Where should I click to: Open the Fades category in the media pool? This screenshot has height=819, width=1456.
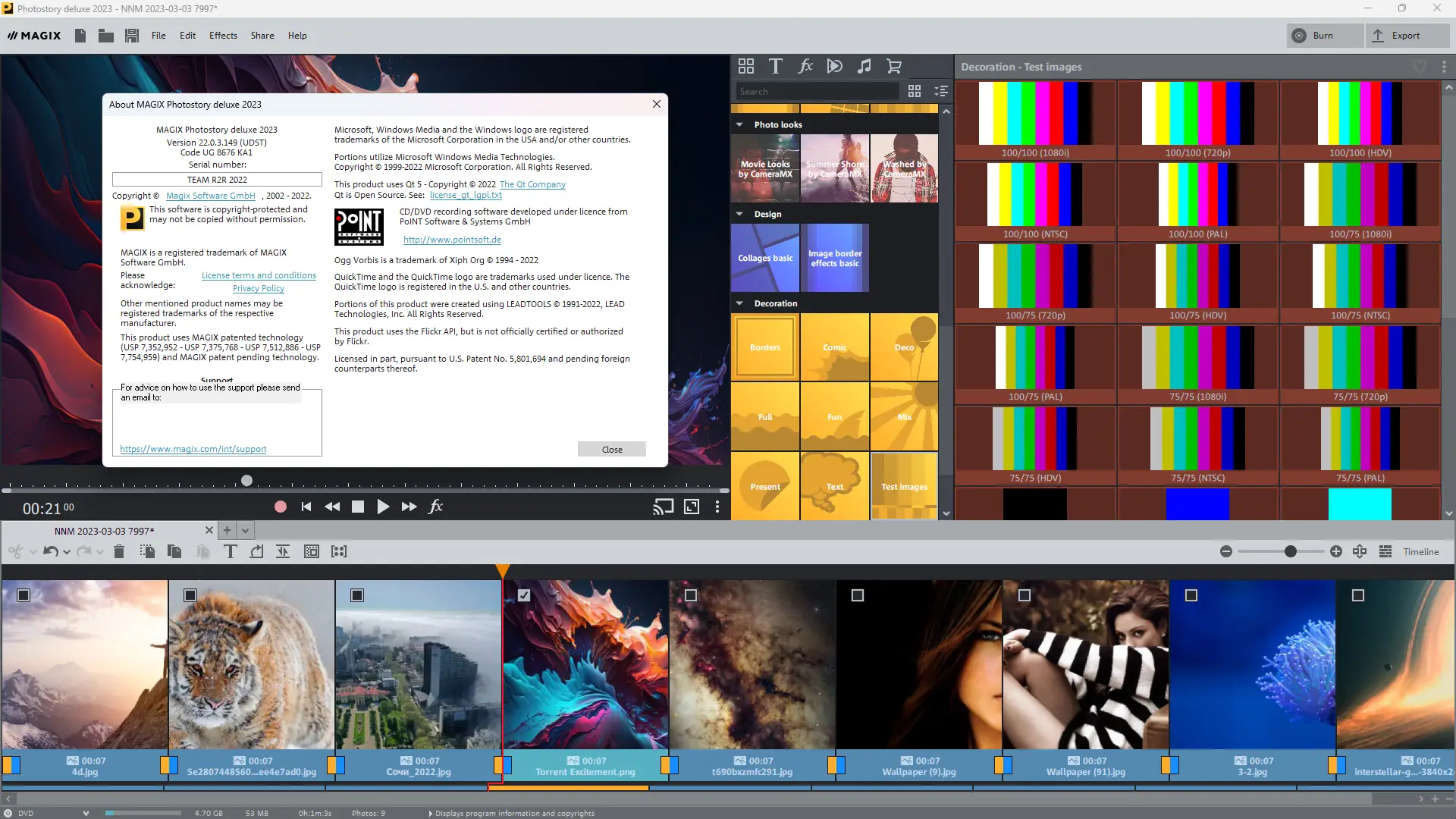834,66
